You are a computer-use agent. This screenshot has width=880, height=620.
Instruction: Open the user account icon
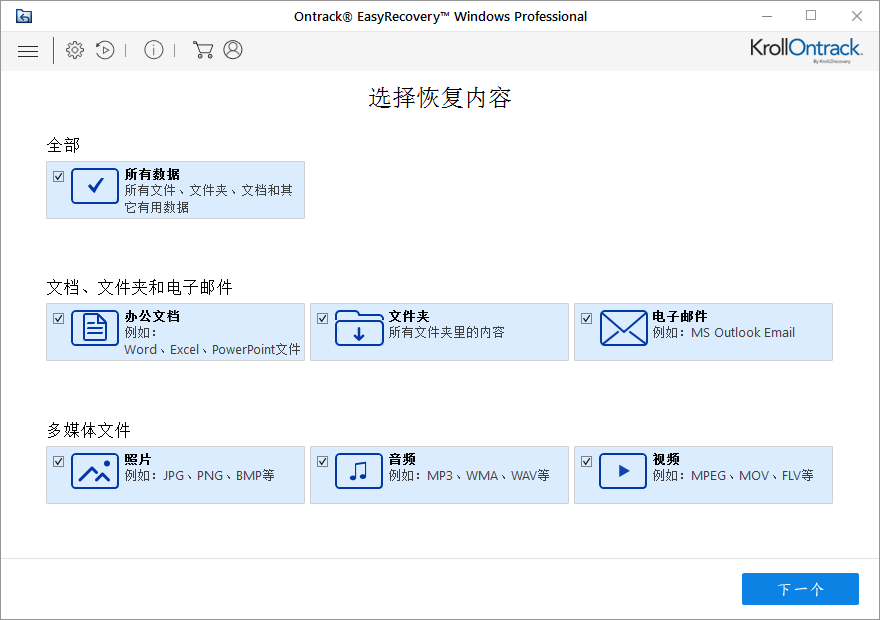tap(233, 50)
